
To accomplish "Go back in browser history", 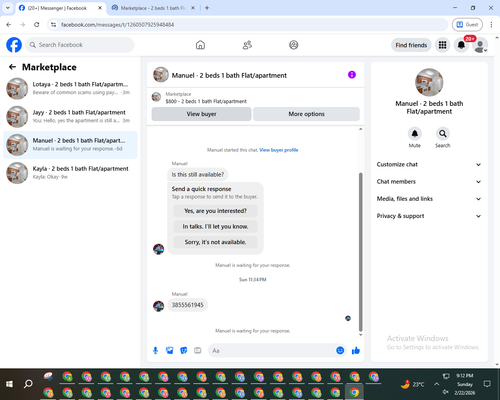I will (9, 24).
